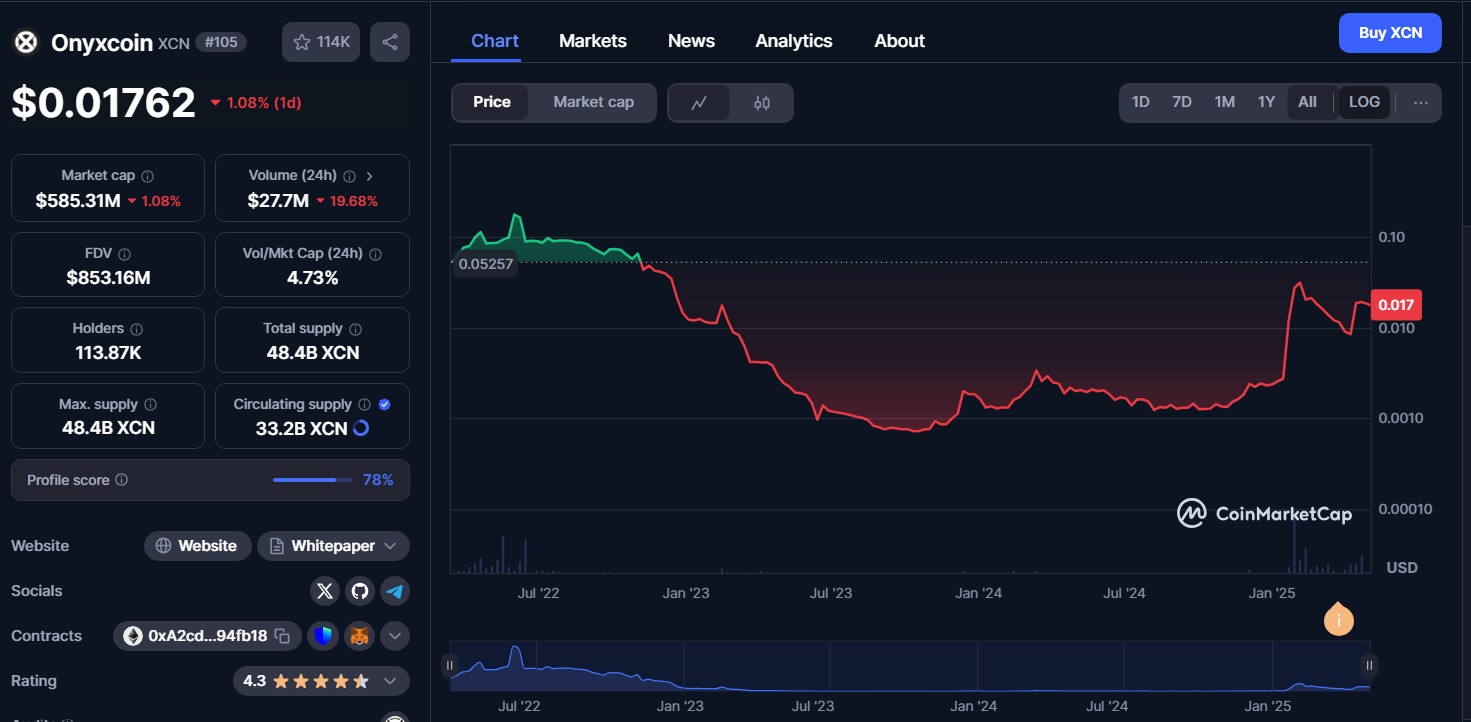Add token to MetaMask fox icon
This screenshot has width=1471, height=722.
[359, 635]
